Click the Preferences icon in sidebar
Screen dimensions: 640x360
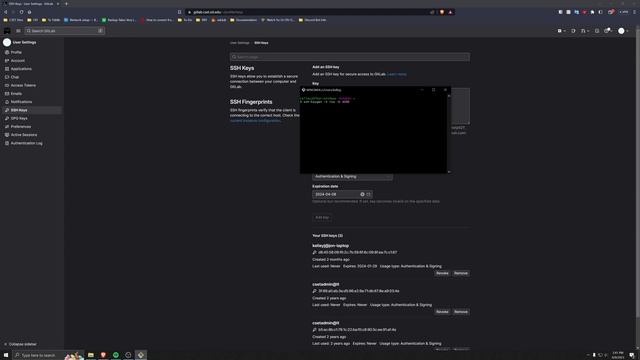coord(7,127)
